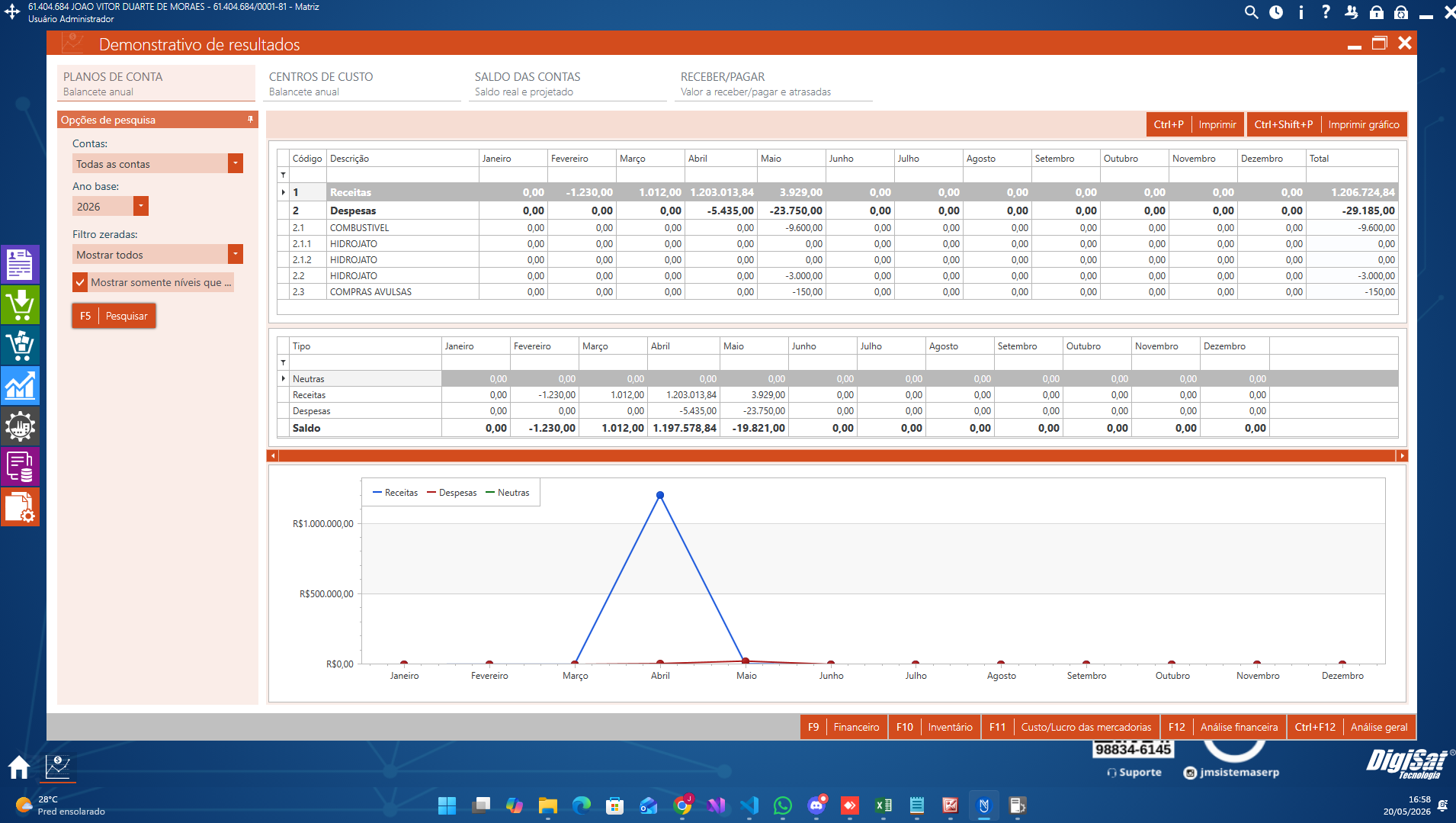1456x823 pixels.
Task: Open the gray gear settings module
Action: coord(20,426)
